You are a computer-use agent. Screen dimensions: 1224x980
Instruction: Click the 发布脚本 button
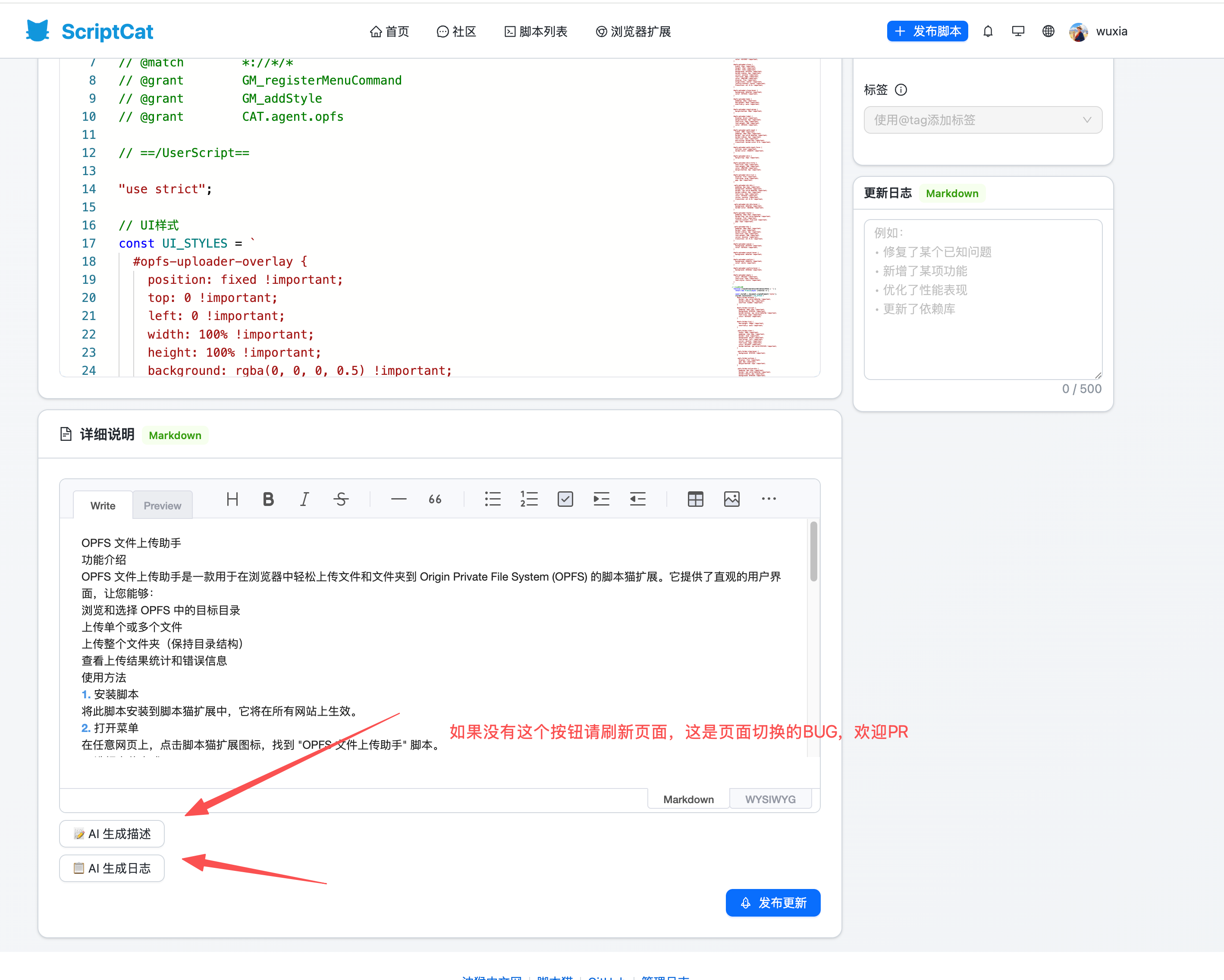(x=927, y=31)
